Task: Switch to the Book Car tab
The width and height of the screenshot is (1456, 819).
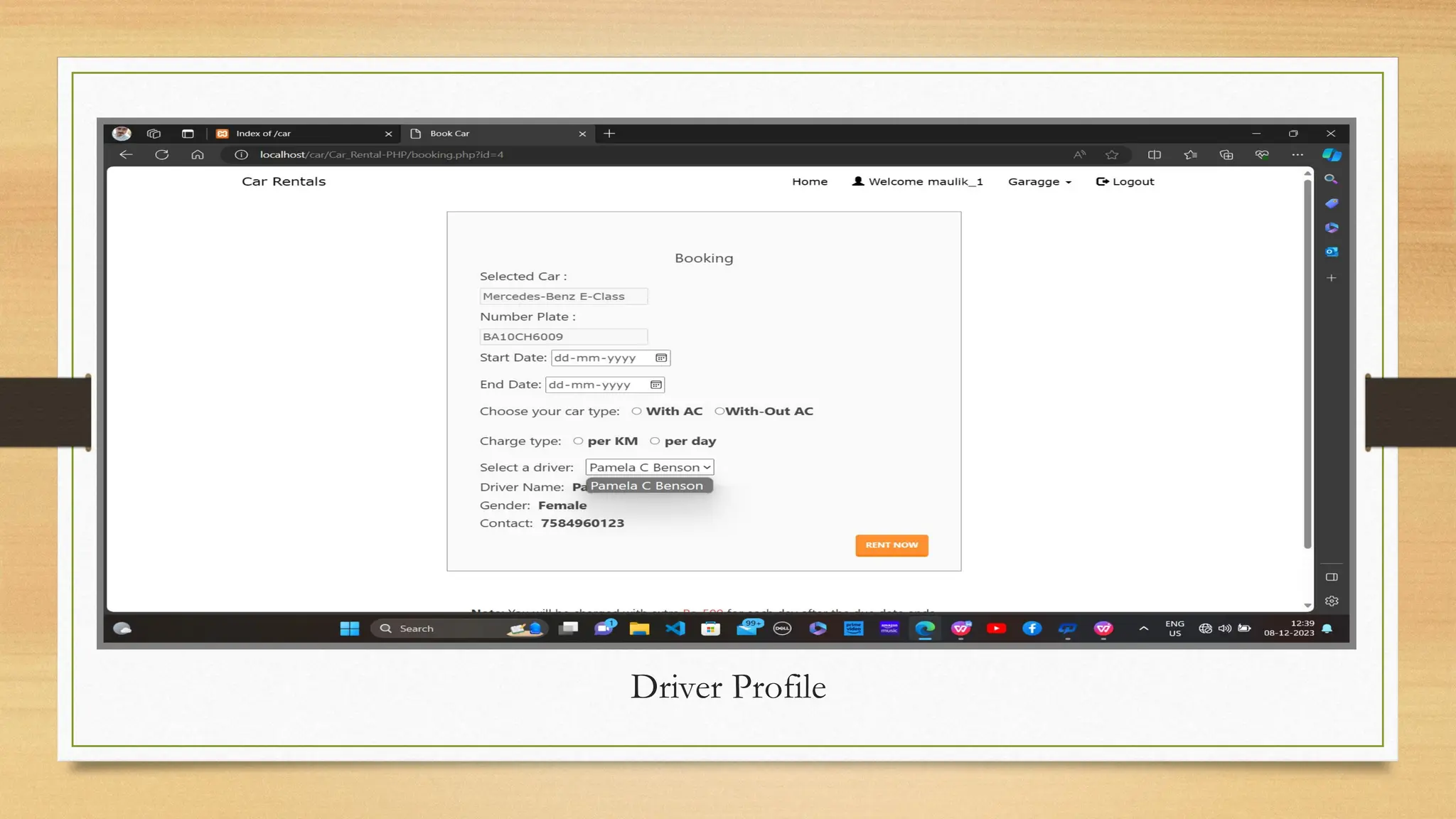Action: (x=498, y=133)
